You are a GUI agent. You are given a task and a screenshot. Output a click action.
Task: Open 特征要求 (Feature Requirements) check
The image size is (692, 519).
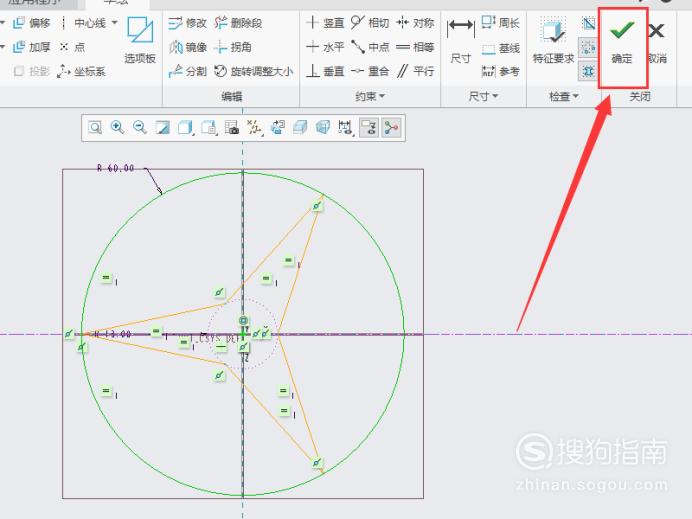(x=553, y=41)
